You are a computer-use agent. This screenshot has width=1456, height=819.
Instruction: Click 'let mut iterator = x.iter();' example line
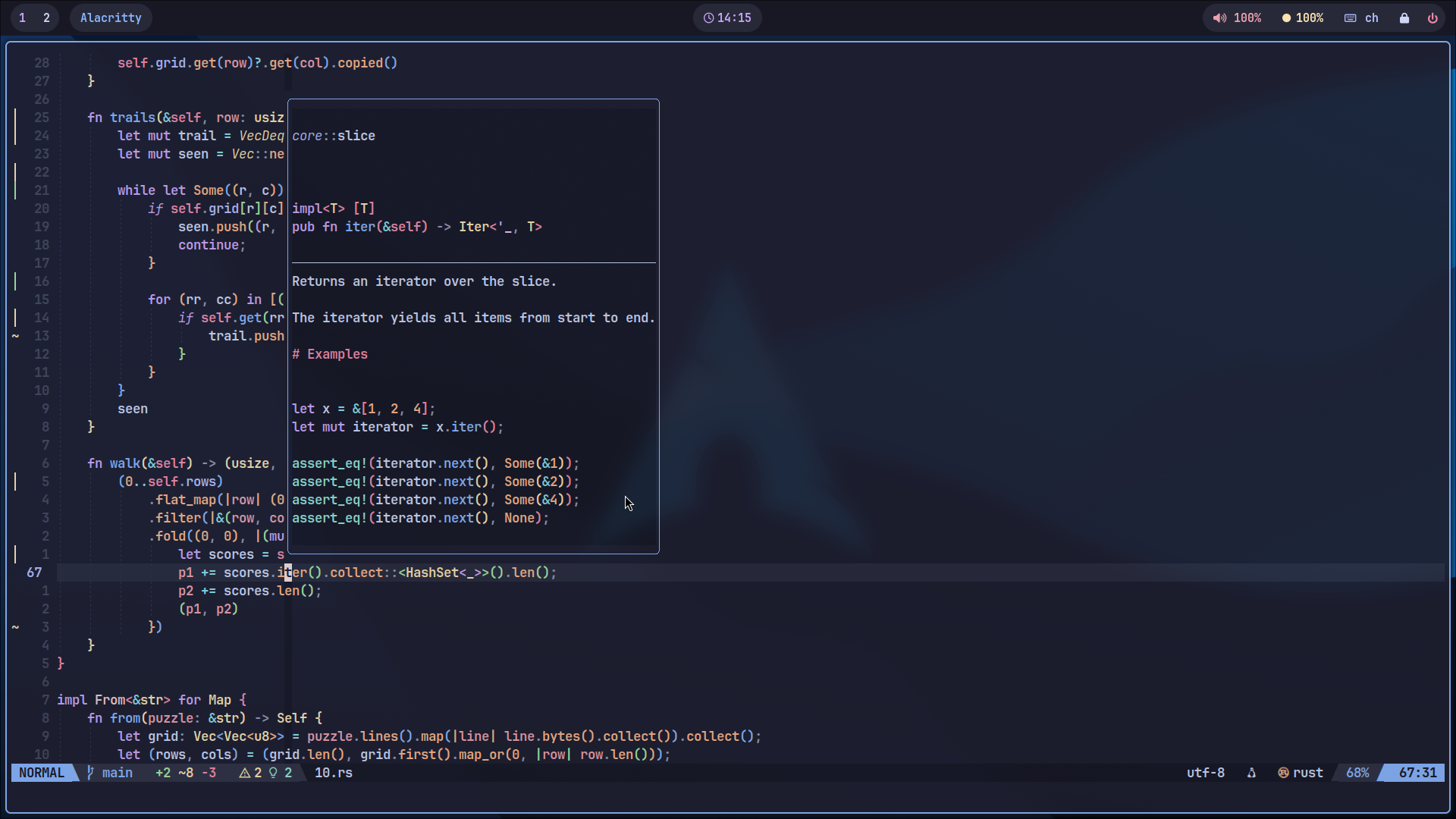398,427
